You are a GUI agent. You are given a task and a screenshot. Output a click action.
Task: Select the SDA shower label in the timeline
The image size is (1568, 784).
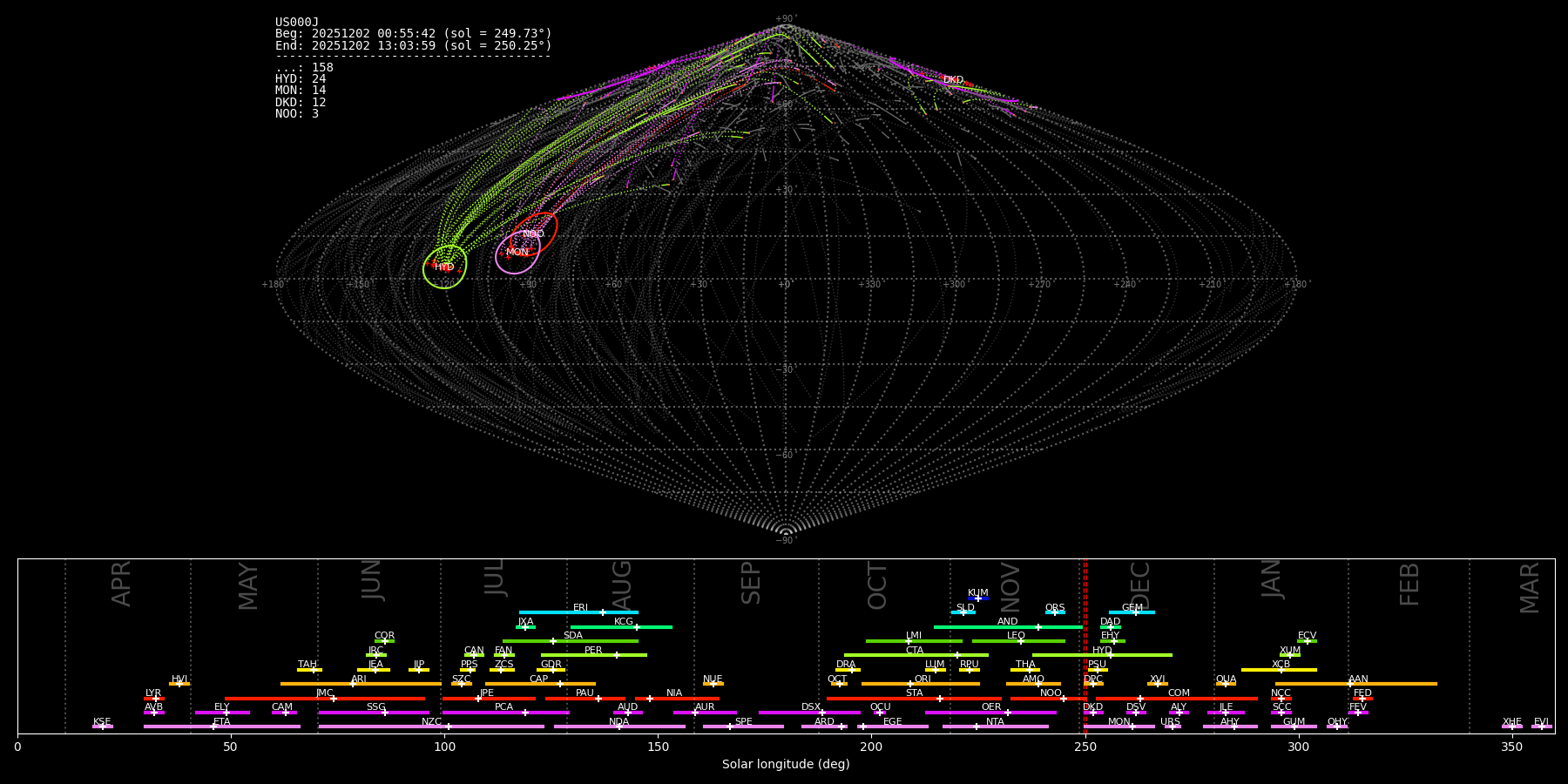pos(573,636)
